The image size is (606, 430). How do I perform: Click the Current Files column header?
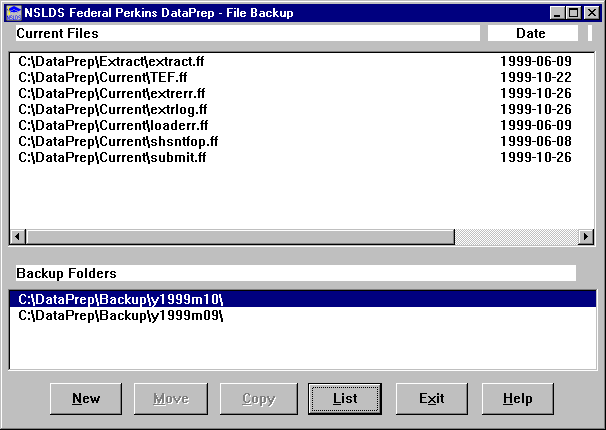tap(248, 33)
